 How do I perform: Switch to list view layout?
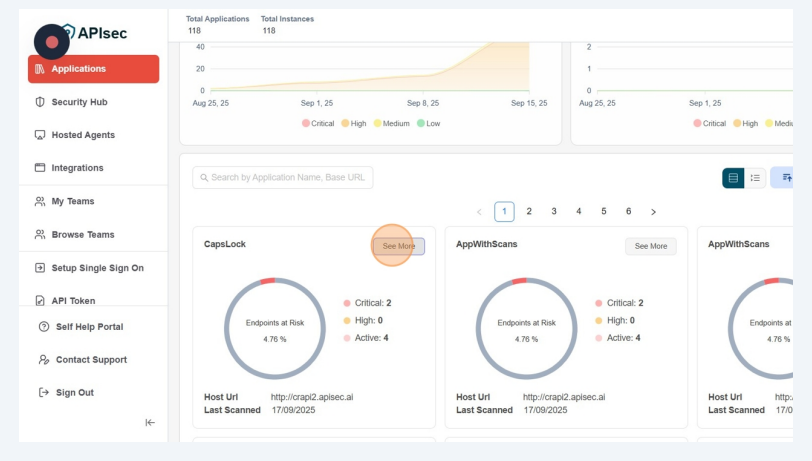tap(756, 178)
